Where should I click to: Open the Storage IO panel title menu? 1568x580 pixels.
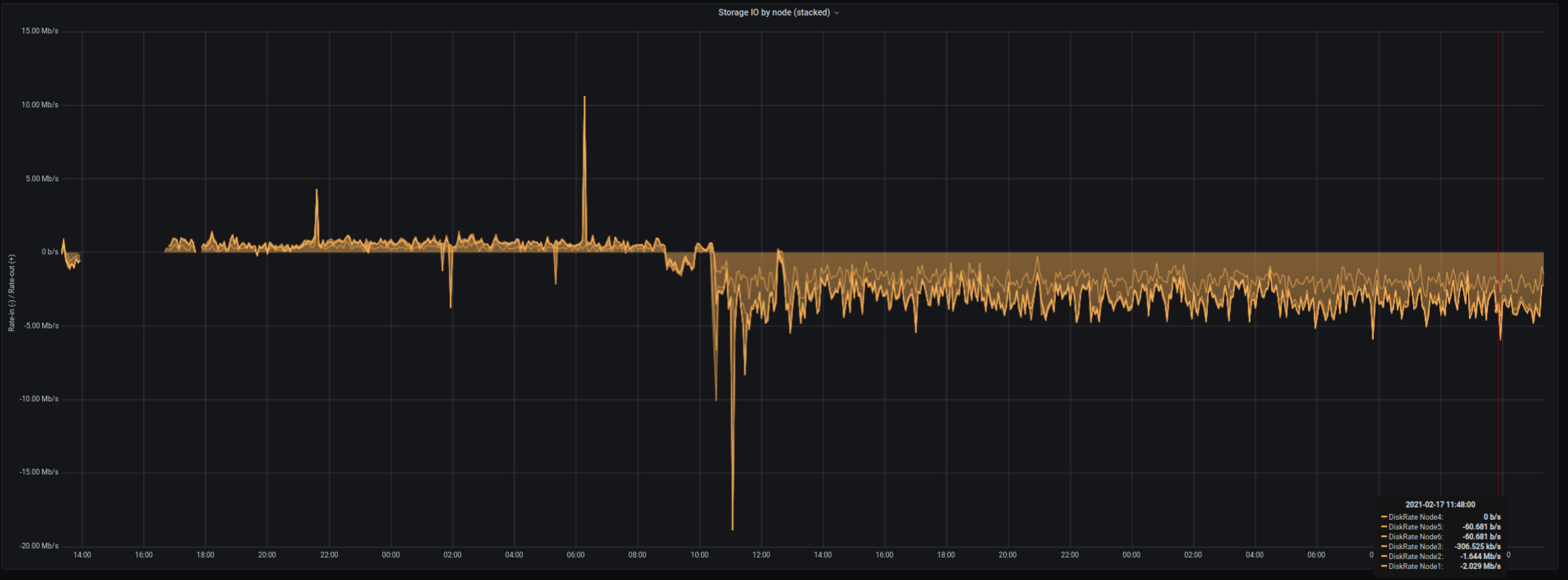(x=773, y=12)
